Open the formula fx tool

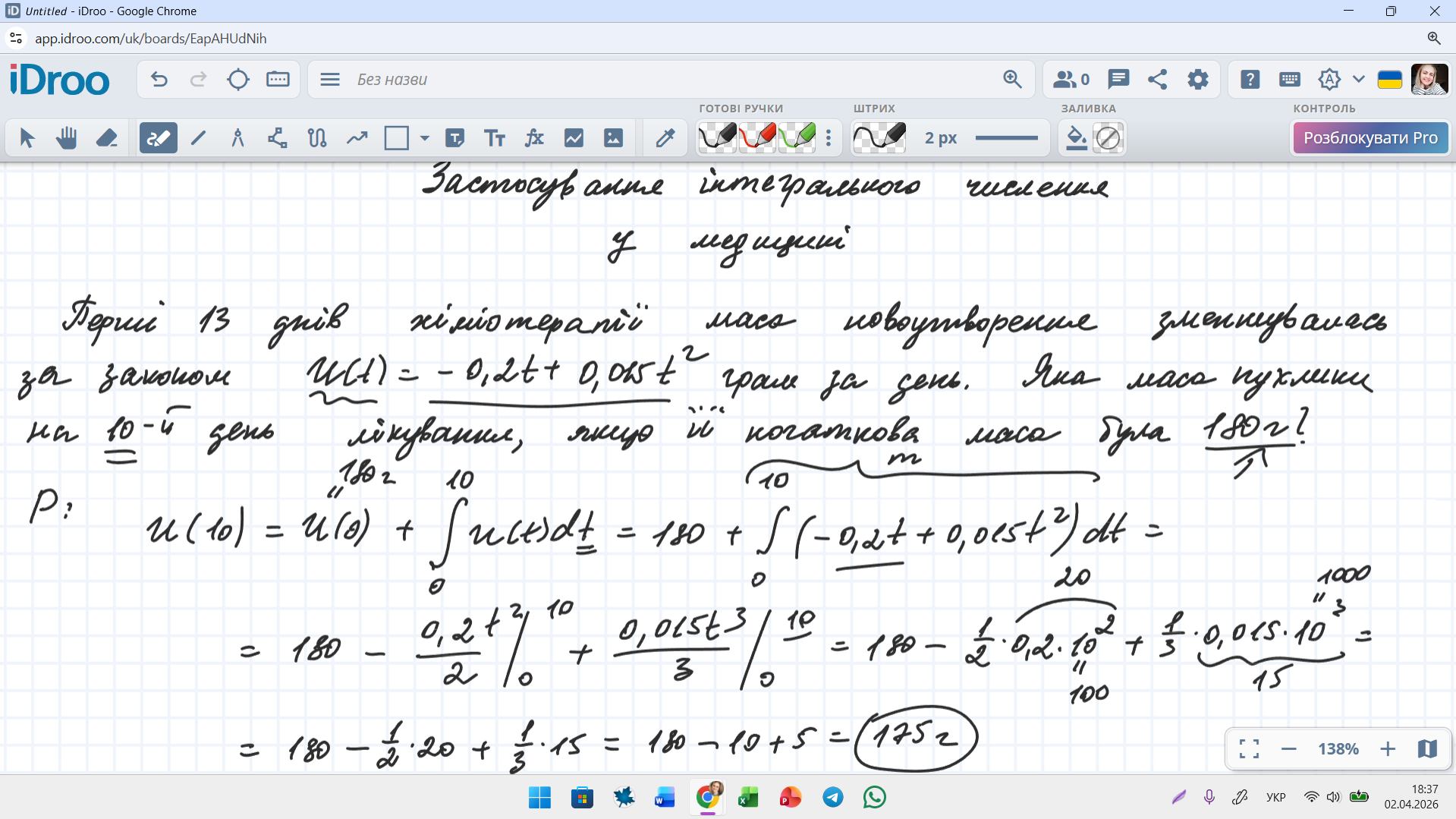534,138
